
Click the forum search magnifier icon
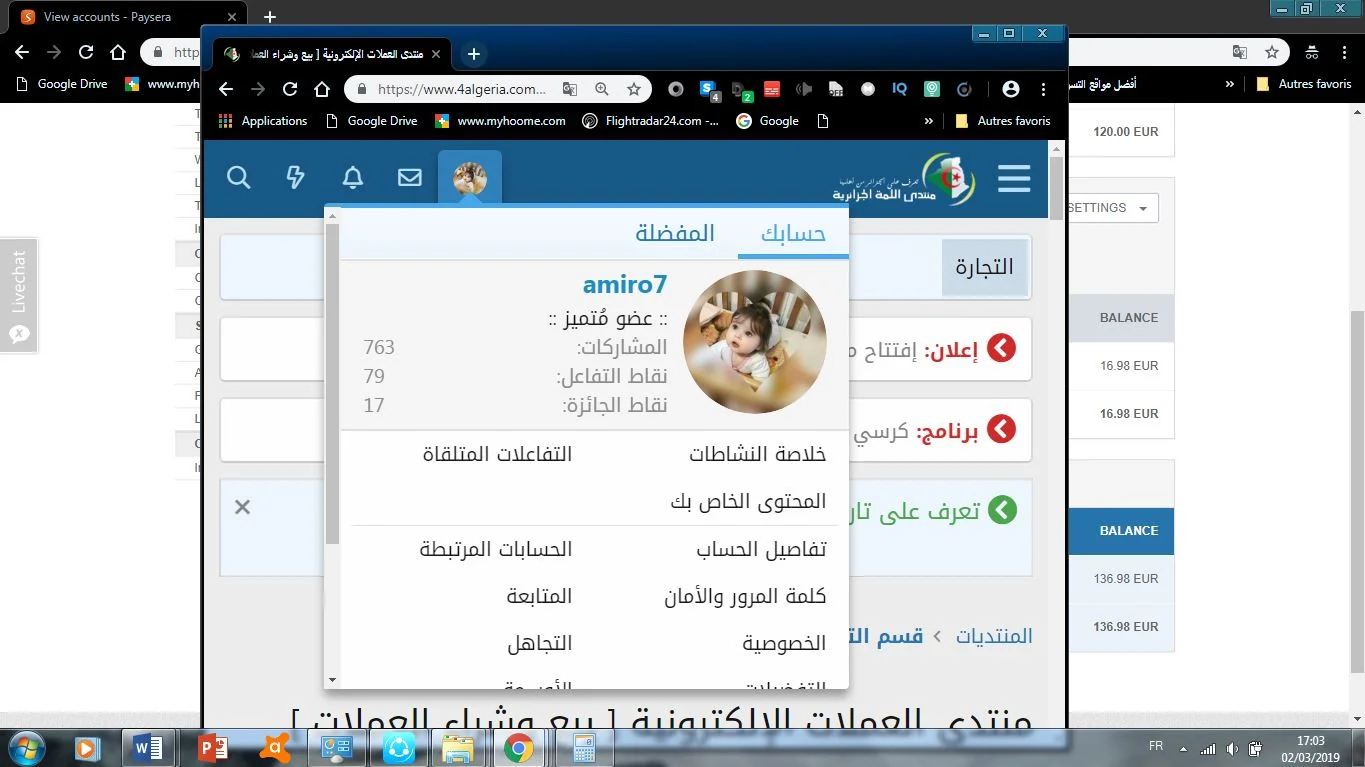tap(238, 178)
